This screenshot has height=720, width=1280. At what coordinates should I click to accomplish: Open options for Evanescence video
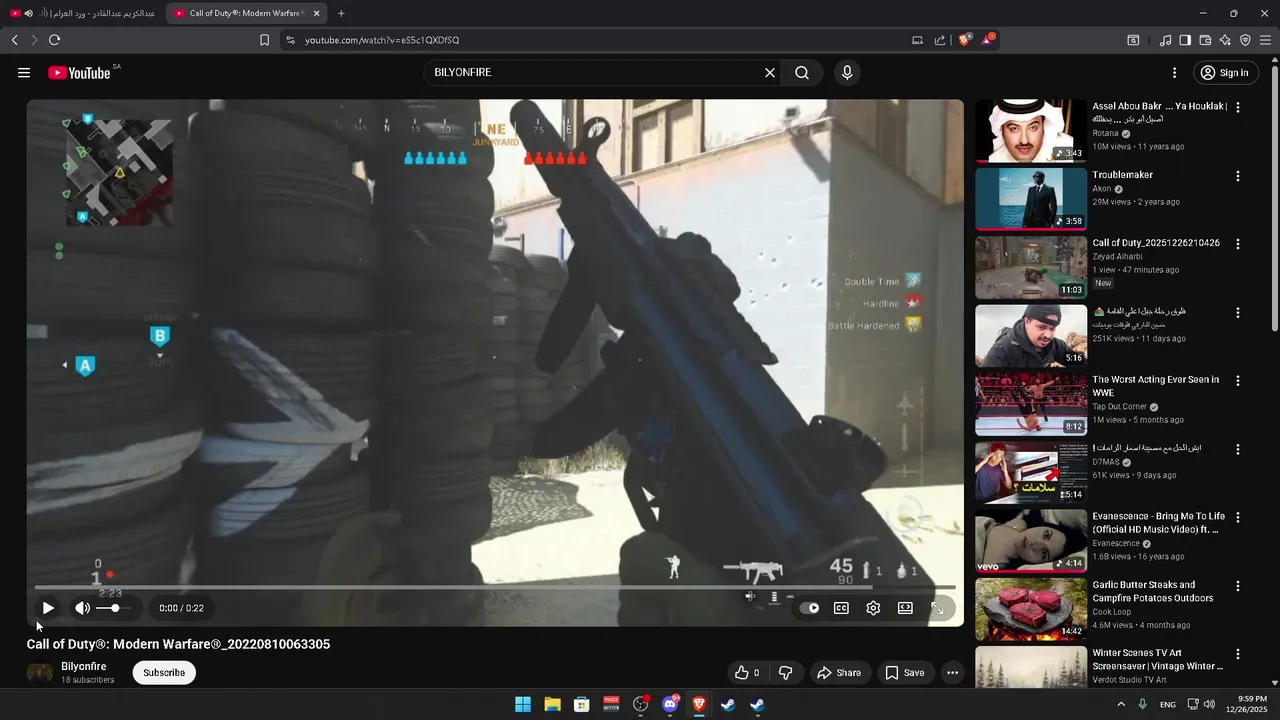click(1238, 518)
